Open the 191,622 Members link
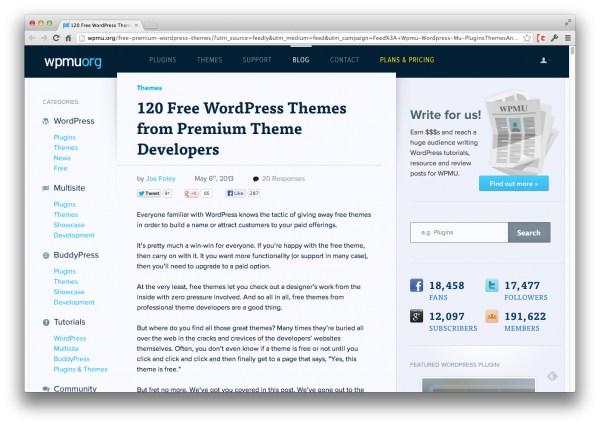Screen dimensions: 600x426 525,322
